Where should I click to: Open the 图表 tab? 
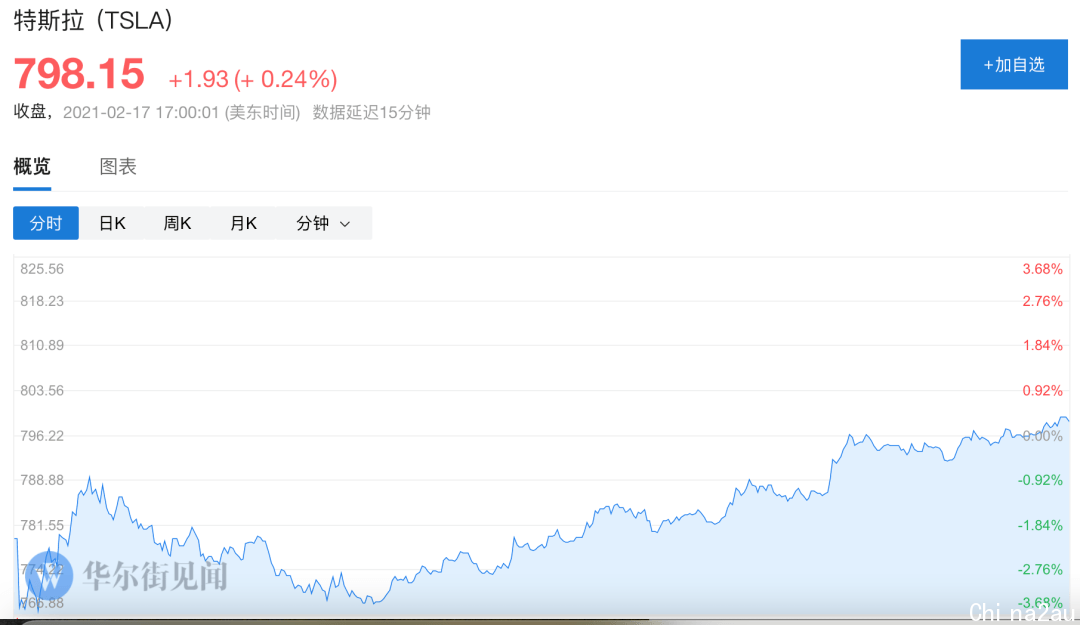[x=118, y=167]
